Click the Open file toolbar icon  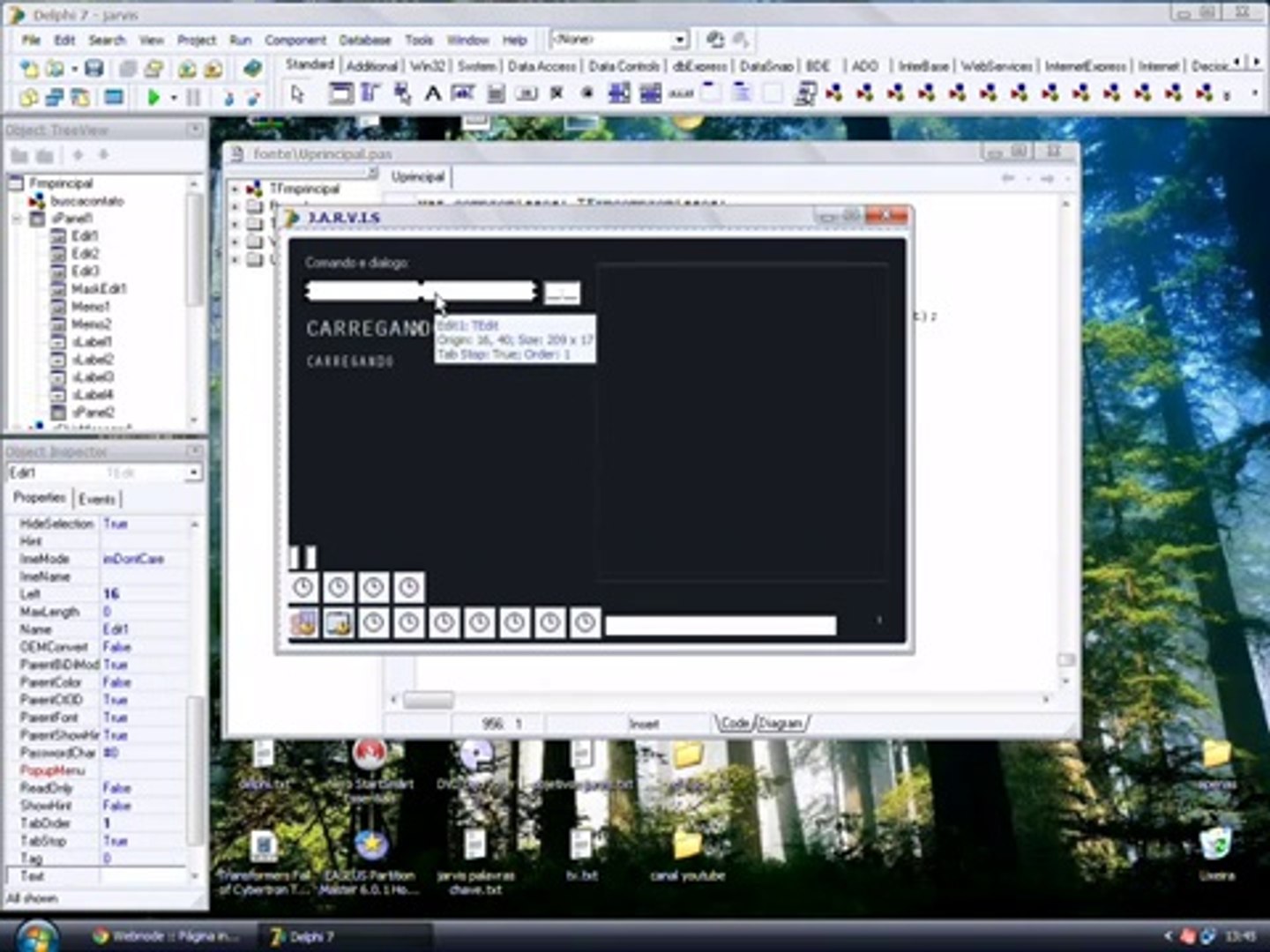point(56,68)
